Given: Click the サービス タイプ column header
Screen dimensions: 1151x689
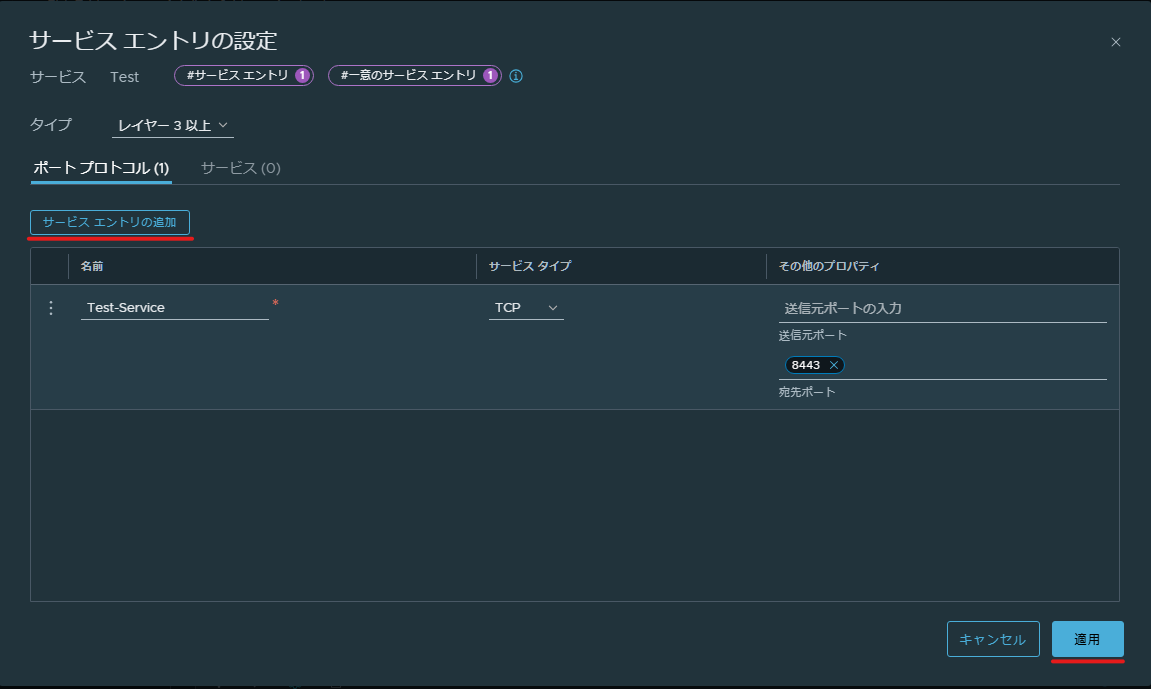Looking at the screenshot, I should (530, 266).
